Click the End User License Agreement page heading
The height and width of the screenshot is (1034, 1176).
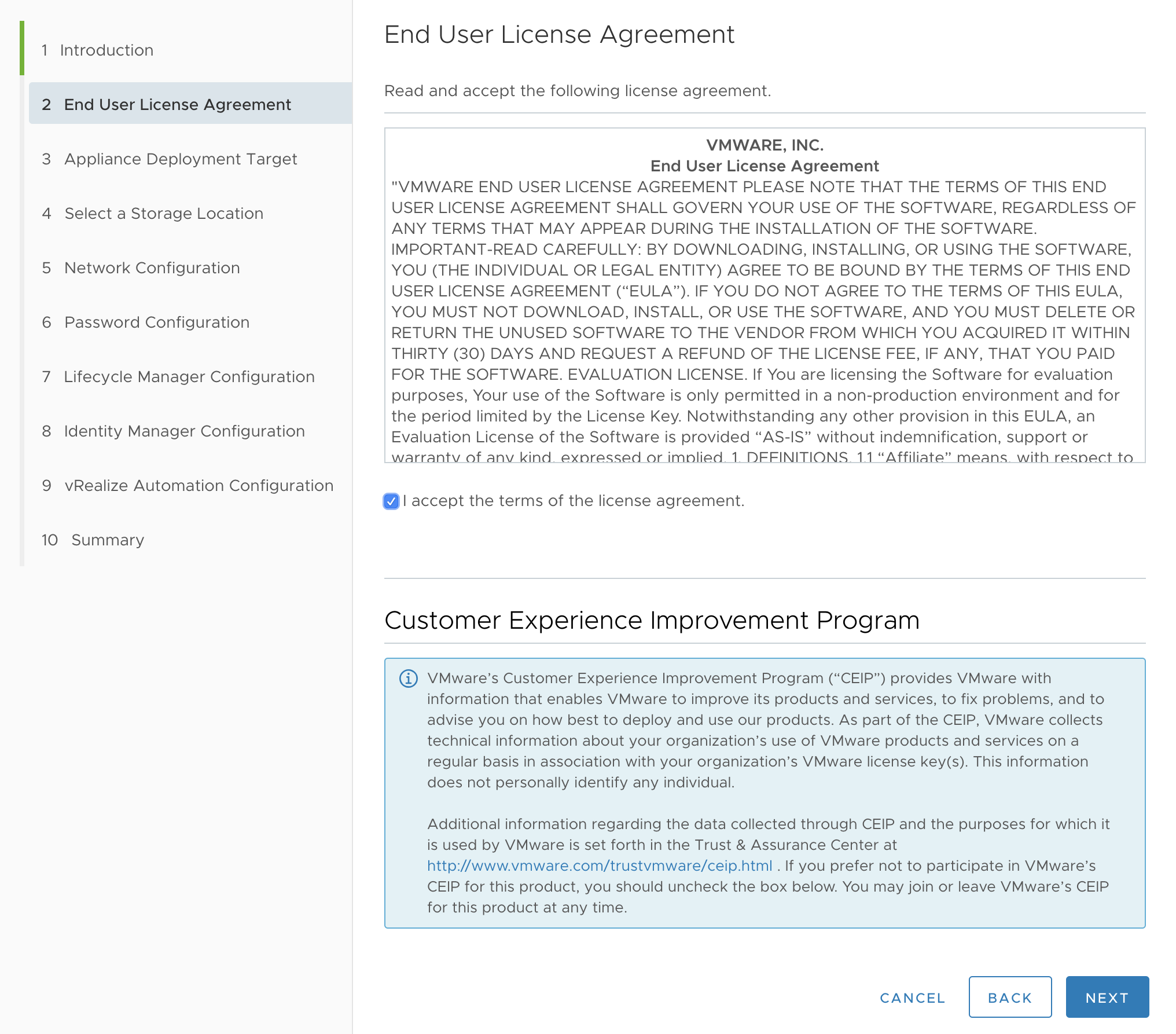coord(559,35)
